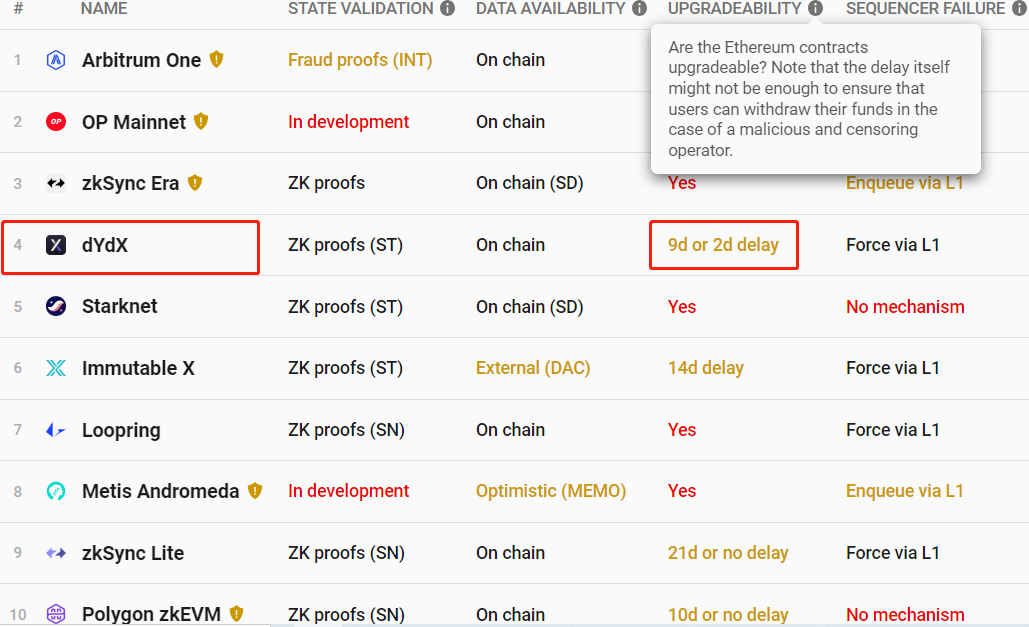Viewport: 1029px width, 627px height.
Task: Click the Metis Andromeda logo icon
Action: [x=56, y=491]
